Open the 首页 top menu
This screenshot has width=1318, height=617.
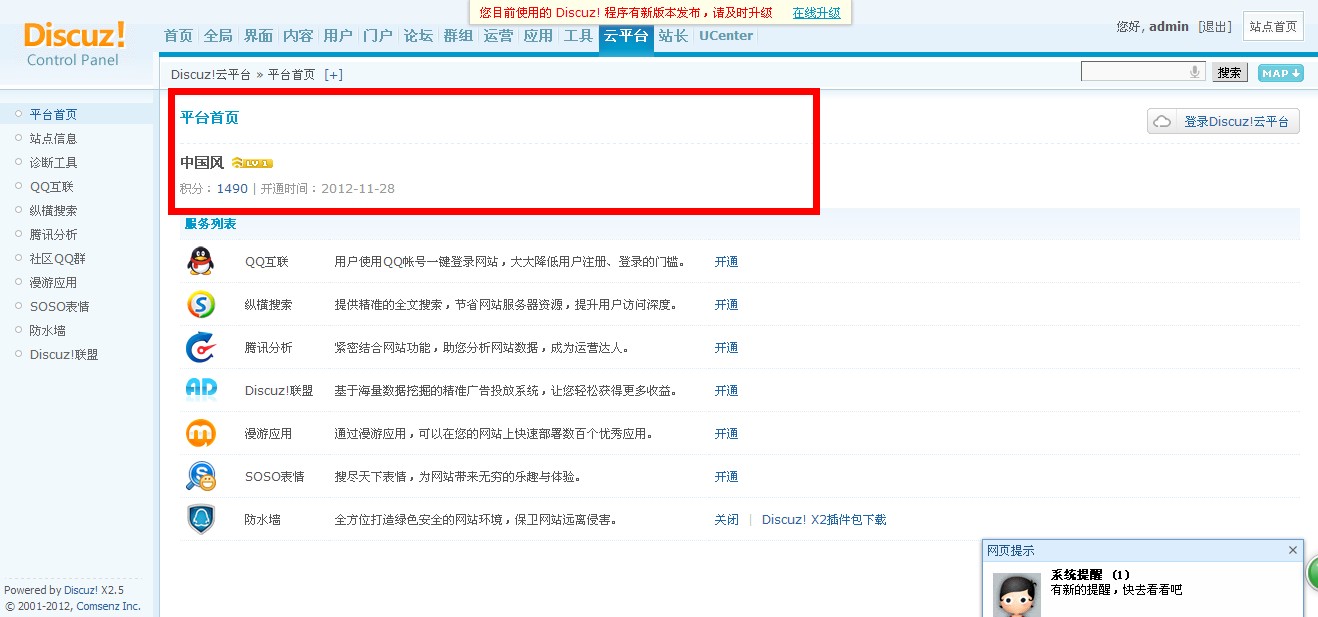click(x=178, y=36)
